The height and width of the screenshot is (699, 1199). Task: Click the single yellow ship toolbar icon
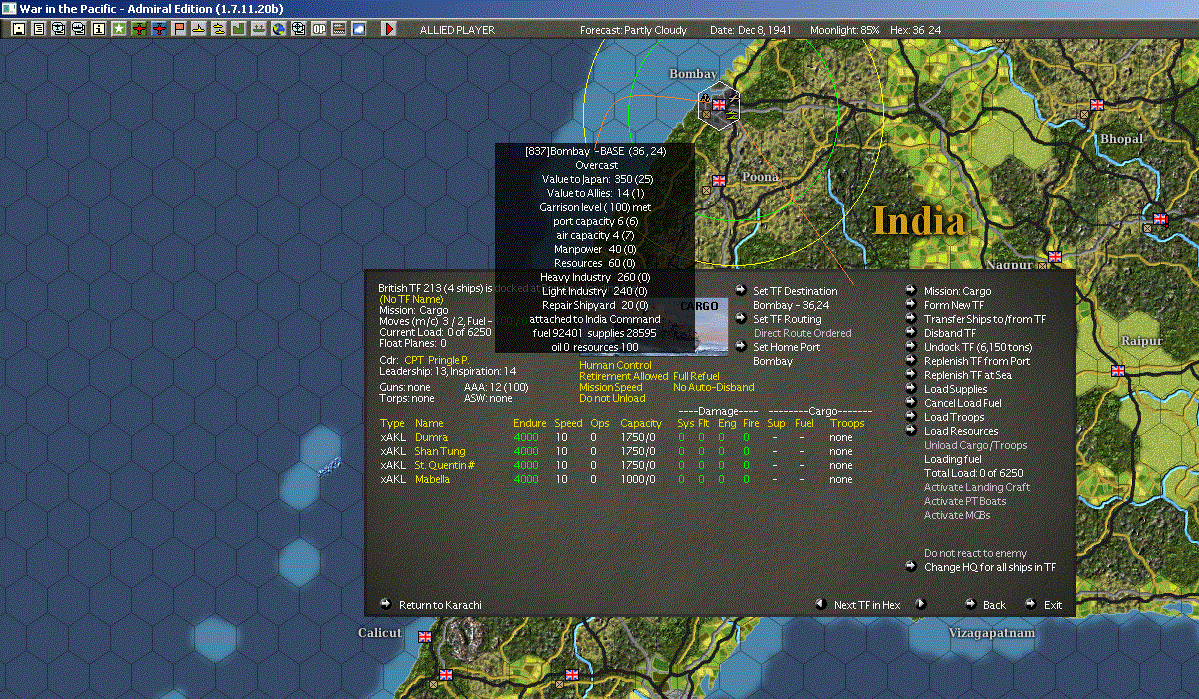pos(198,29)
